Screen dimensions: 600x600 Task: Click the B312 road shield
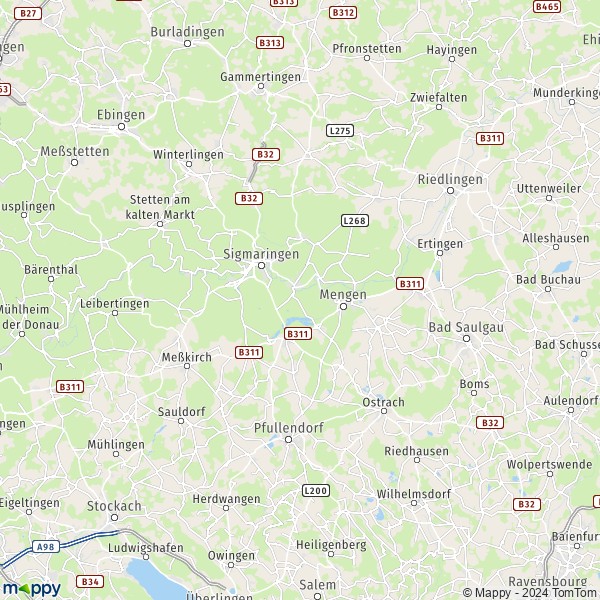click(x=343, y=12)
